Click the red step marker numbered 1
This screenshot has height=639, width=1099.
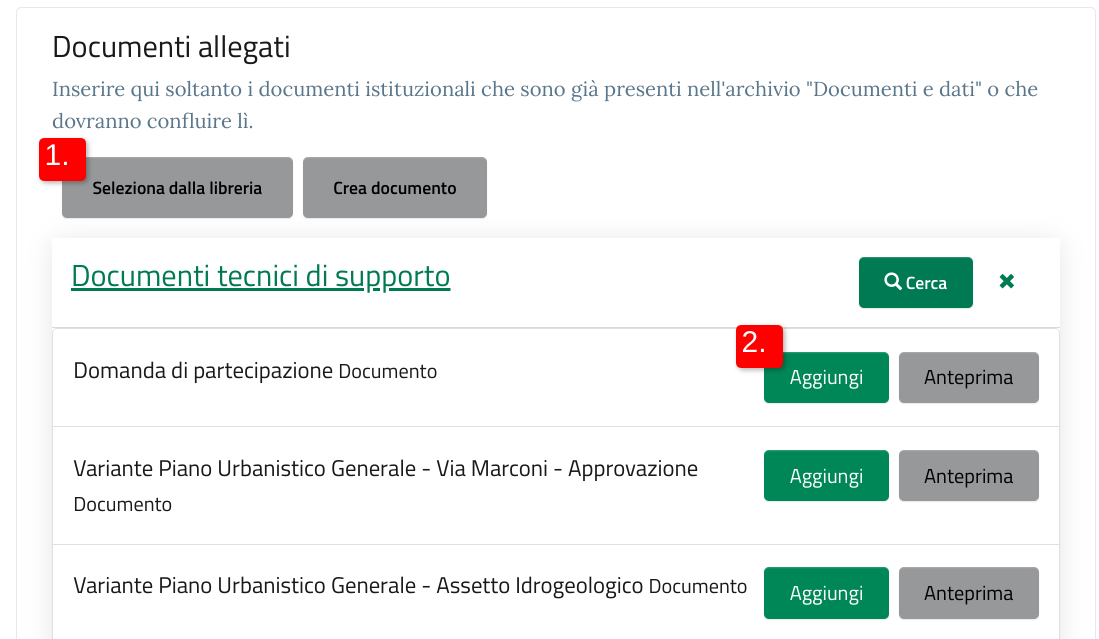click(62, 159)
